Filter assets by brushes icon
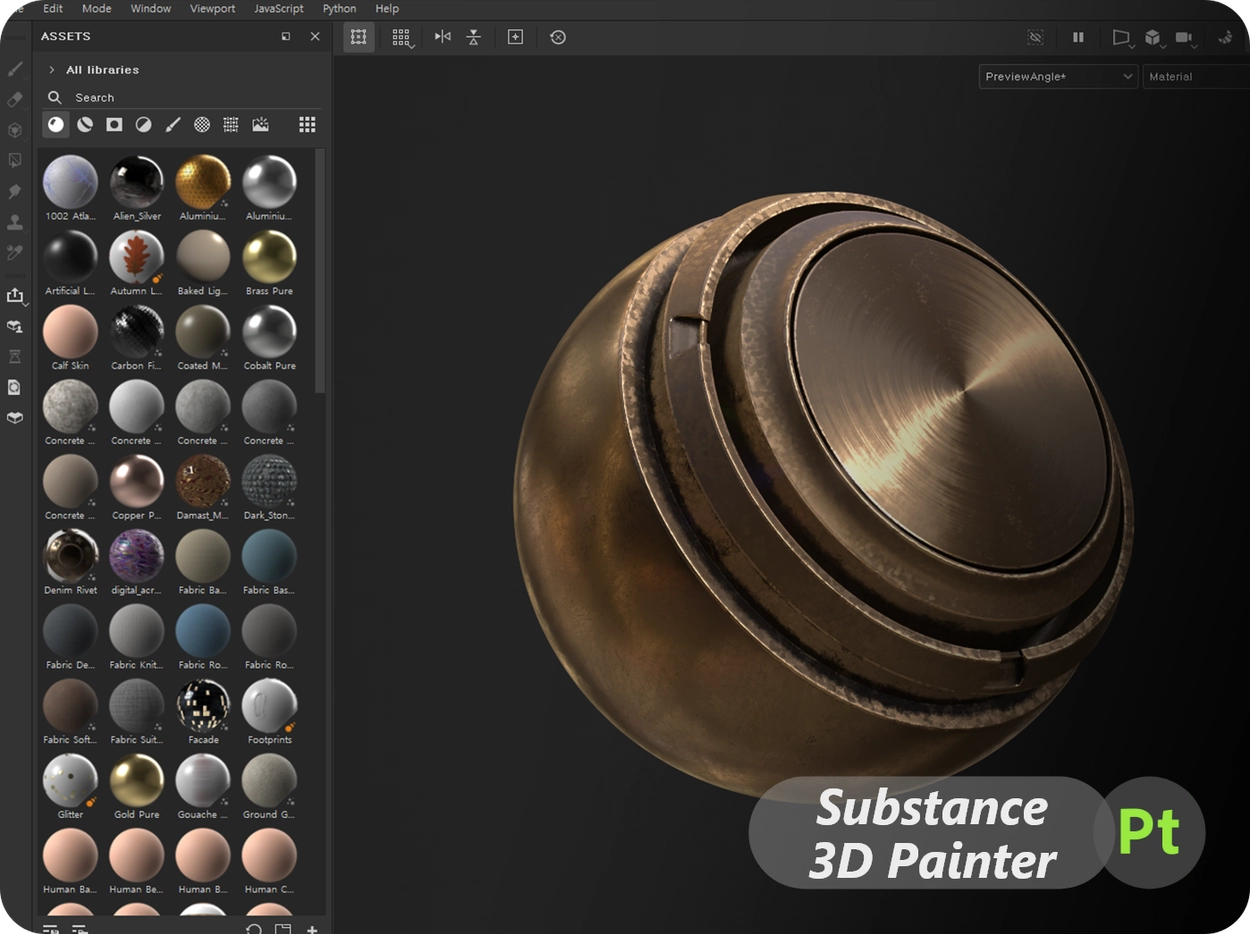Viewport: 1250px width, 934px height. click(173, 125)
